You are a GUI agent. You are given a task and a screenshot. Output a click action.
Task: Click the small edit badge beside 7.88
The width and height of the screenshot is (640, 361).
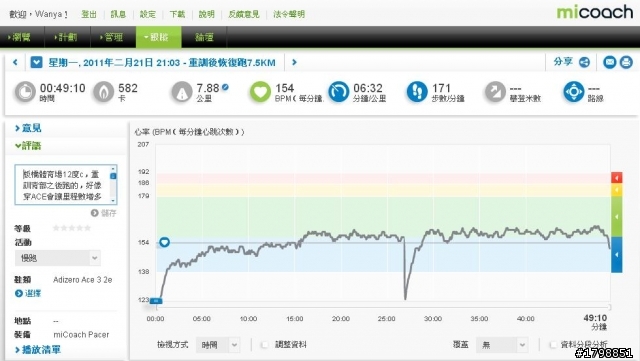[225, 87]
